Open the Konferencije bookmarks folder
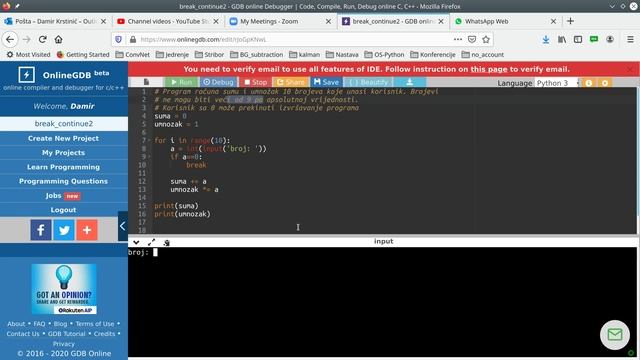 (x=433, y=55)
